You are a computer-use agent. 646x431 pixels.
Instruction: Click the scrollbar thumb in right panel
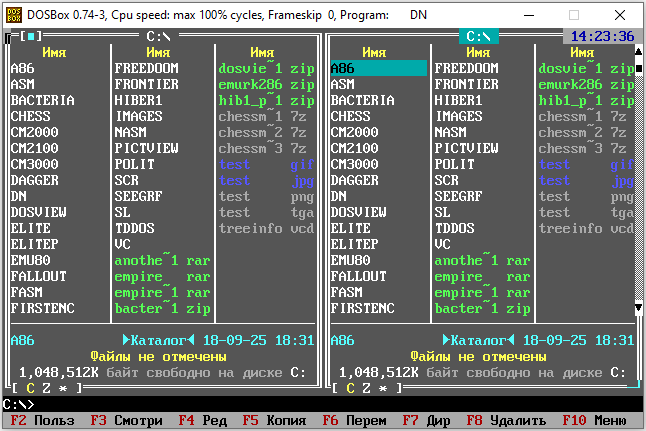639,68
